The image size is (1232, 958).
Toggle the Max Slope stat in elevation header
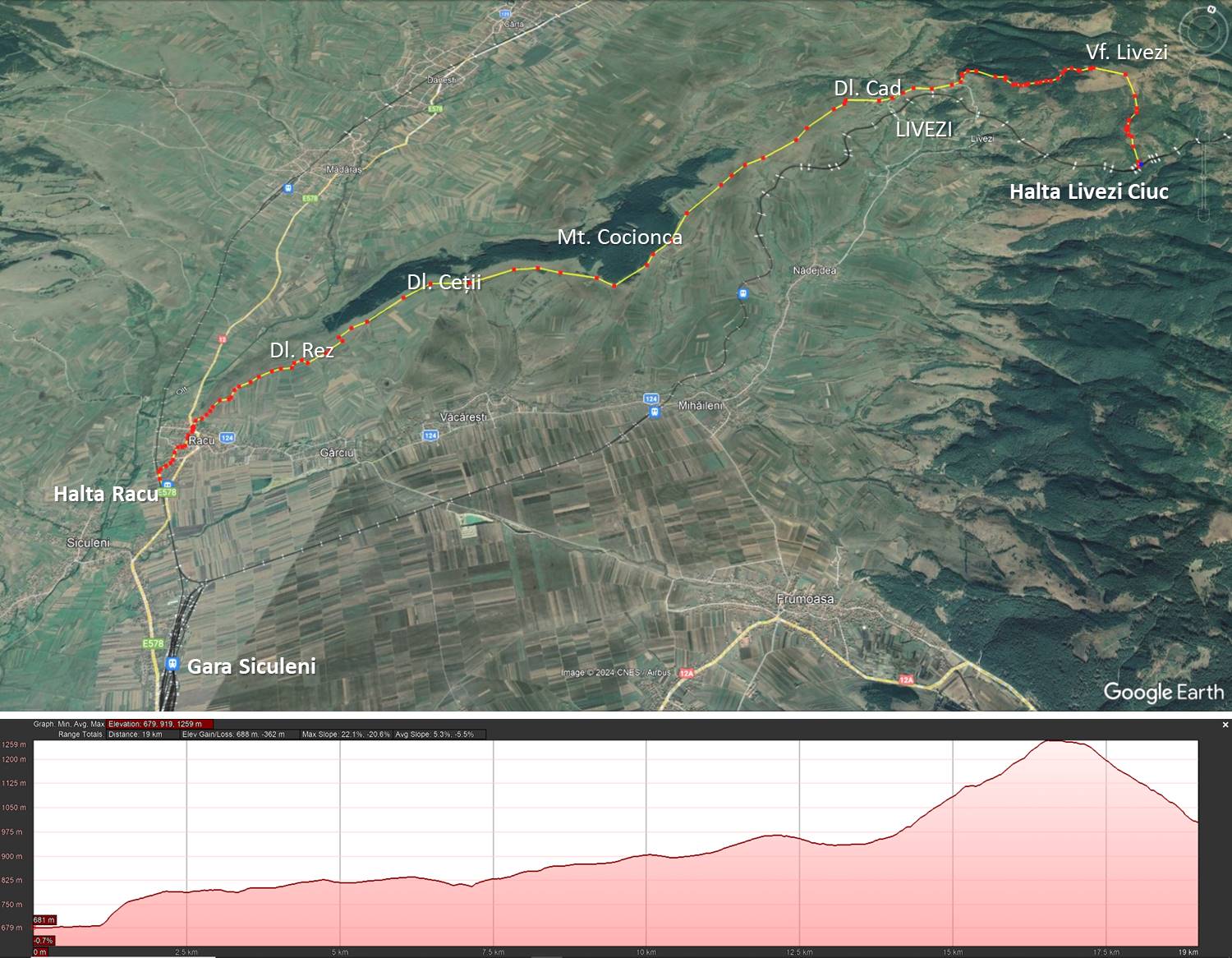(x=345, y=734)
